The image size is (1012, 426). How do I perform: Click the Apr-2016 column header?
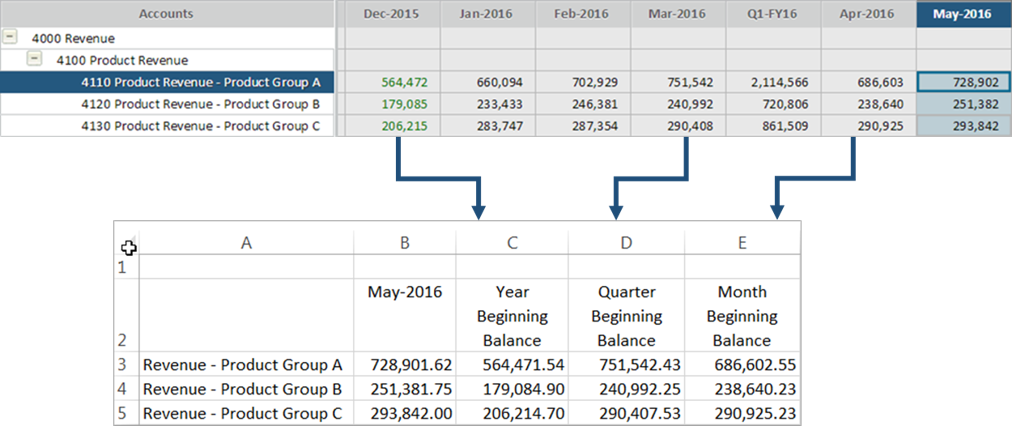pos(869,14)
